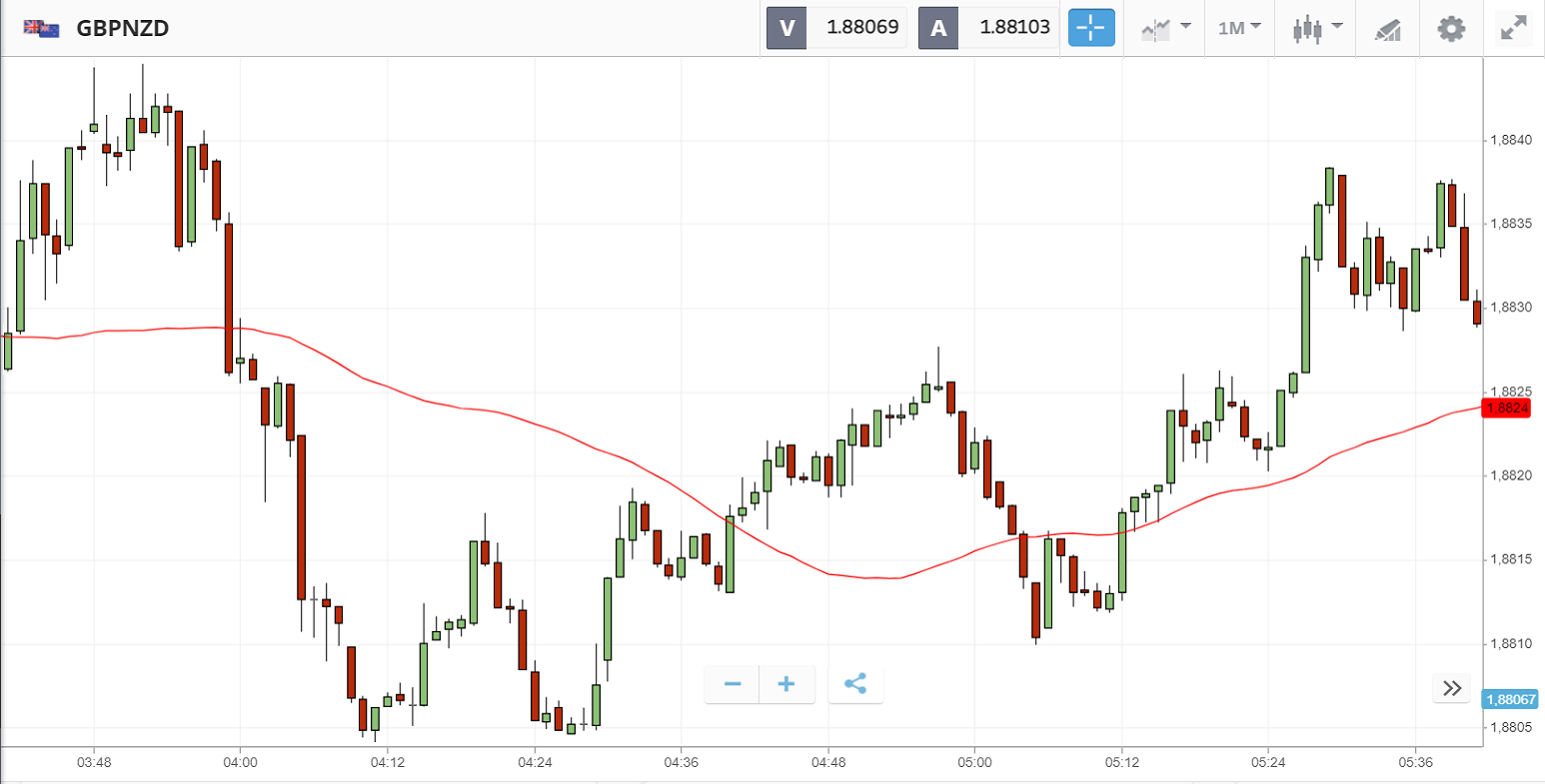Click the 04:00 time axis label
Screen dimensions: 1545x784
click(x=240, y=762)
